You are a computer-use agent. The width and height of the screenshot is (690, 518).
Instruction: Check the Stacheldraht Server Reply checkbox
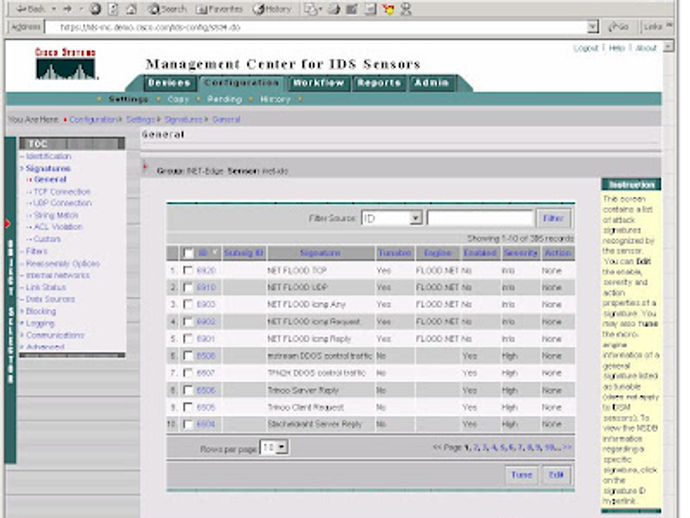[188, 424]
